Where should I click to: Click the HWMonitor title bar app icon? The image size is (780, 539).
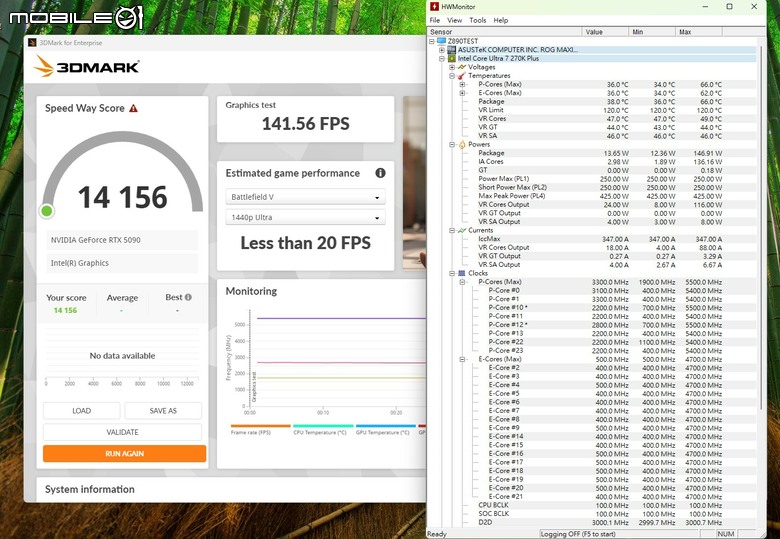pos(434,6)
